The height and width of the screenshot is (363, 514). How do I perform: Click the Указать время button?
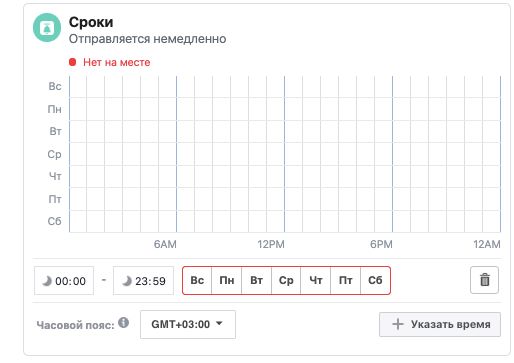440,324
